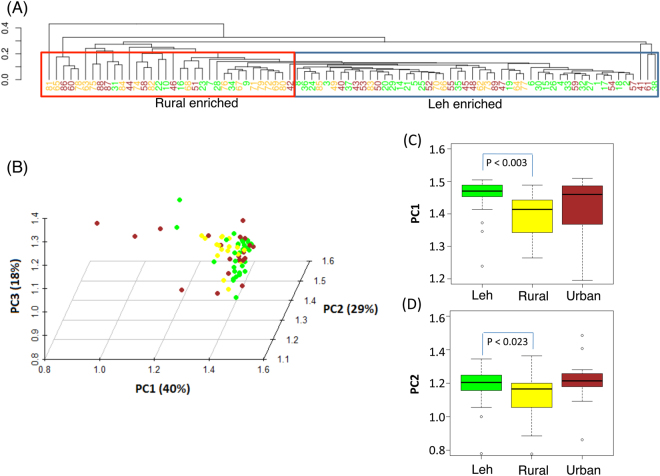The width and height of the screenshot is (660, 476).
Task: Click dendrogram leaf labeled 61 near right end
Action: click(647, 86)
